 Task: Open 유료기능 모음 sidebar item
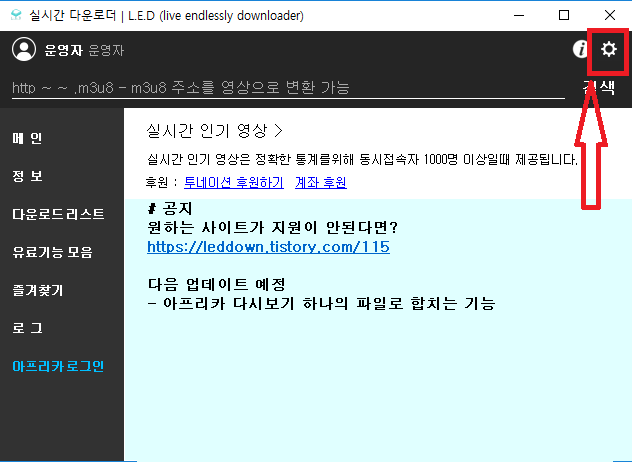click(52, 252)
